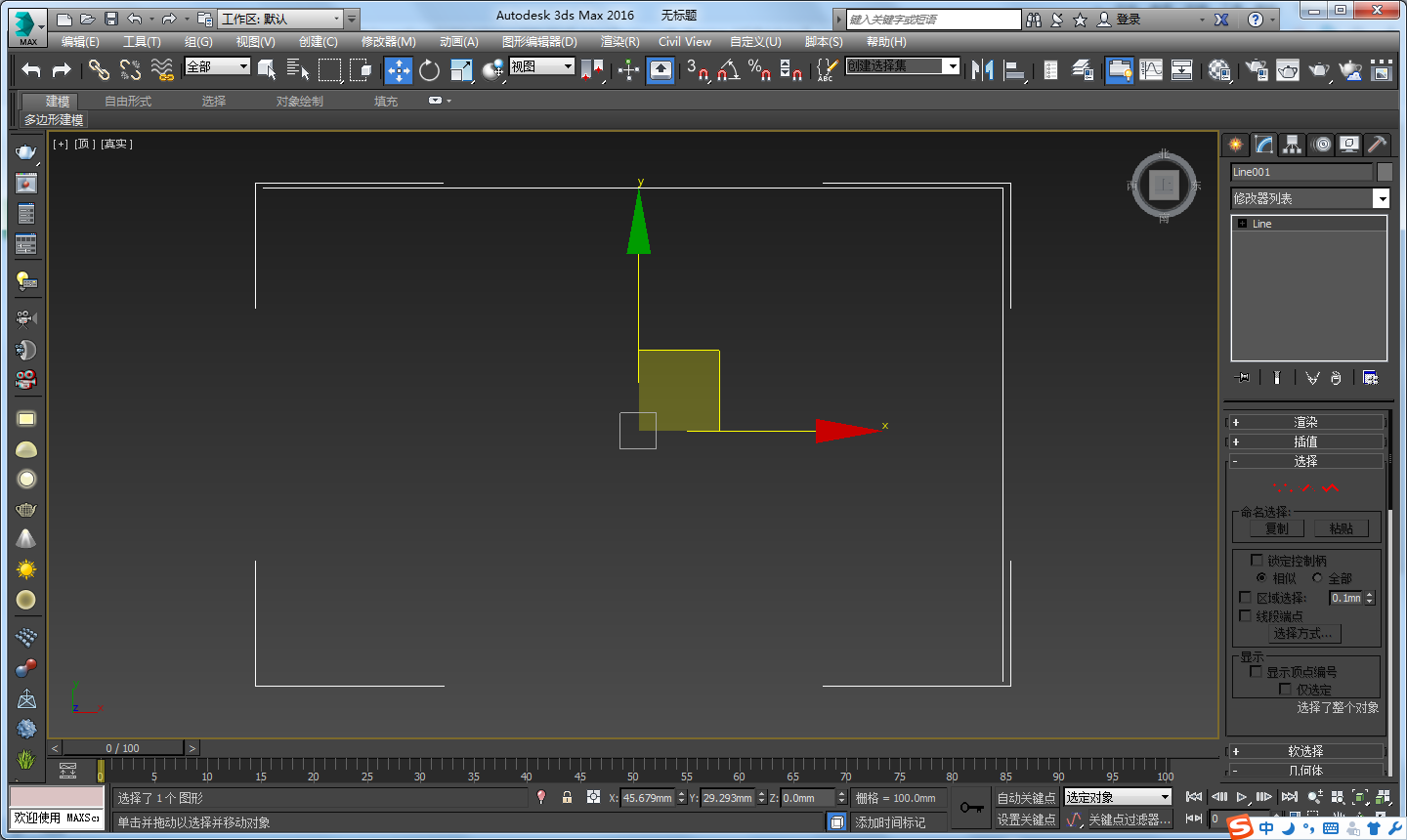Toggle selection lock padlock in status bar

pos(567,797)
